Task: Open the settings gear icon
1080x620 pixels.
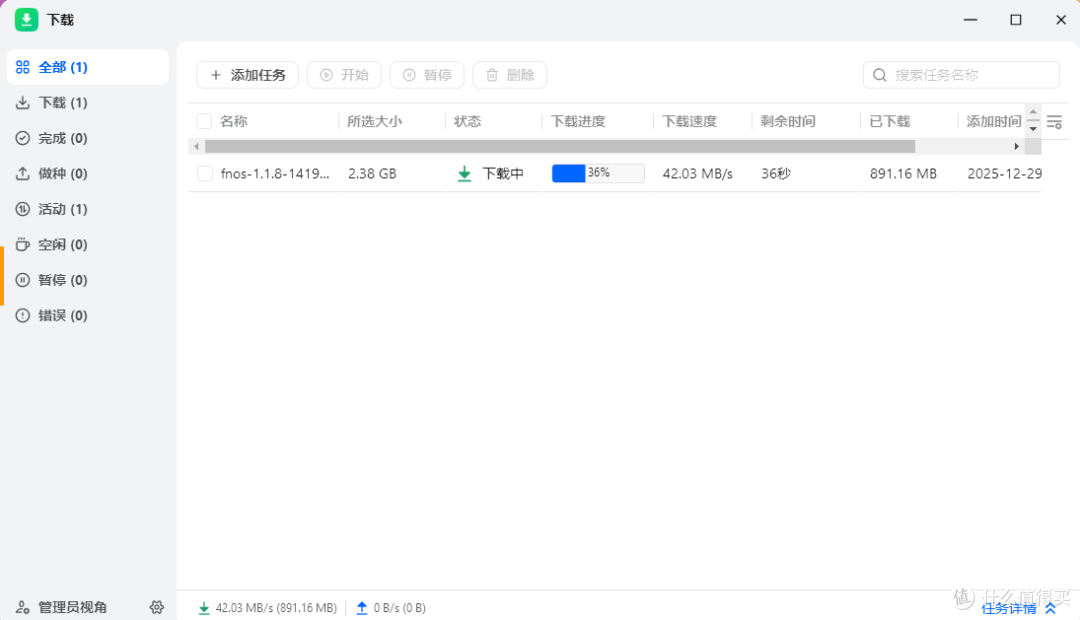Action: tap(157, 607)
